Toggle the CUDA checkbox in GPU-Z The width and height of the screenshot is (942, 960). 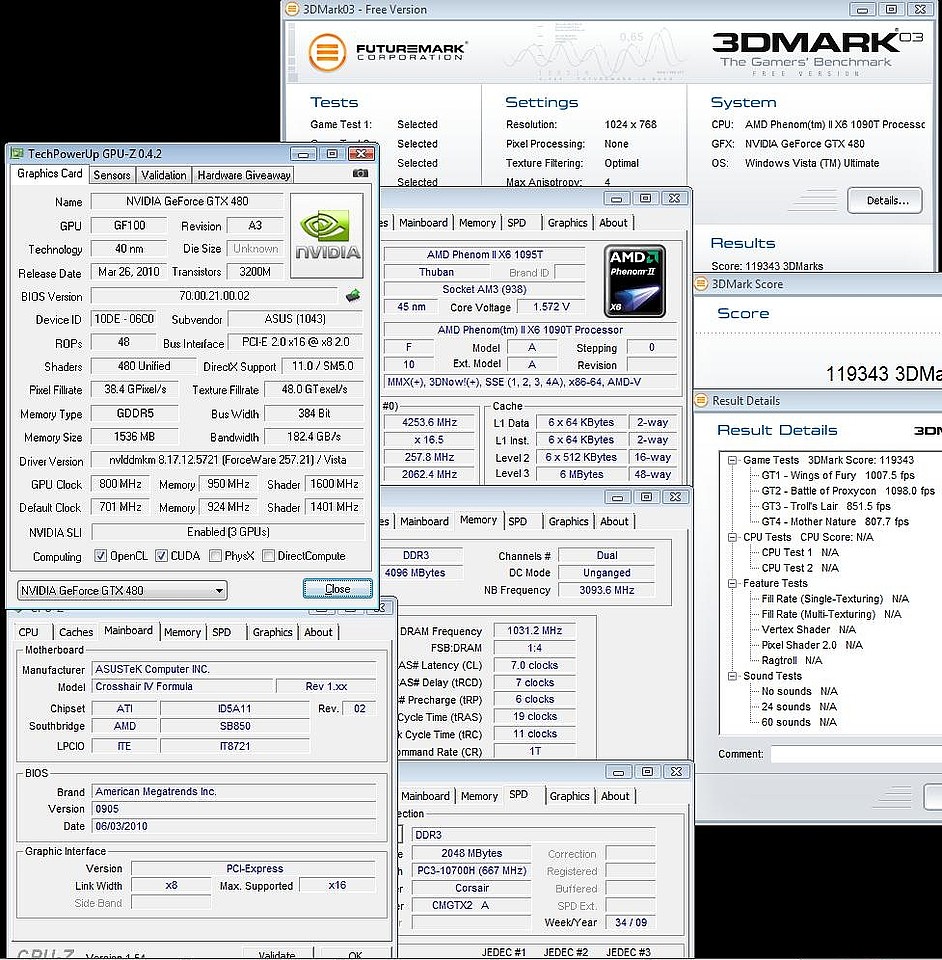pyautogui.click(x=161, y=556)
